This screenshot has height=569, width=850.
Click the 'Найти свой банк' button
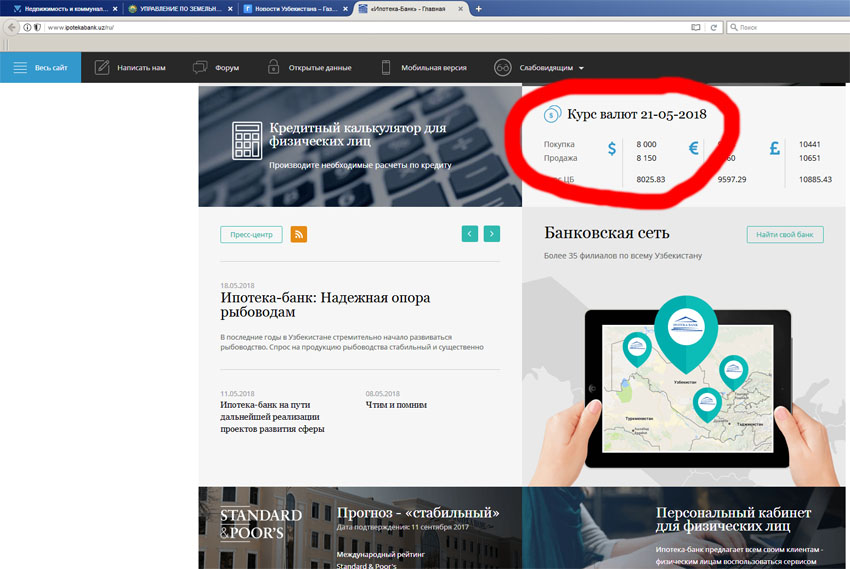(x=785, y=235)
